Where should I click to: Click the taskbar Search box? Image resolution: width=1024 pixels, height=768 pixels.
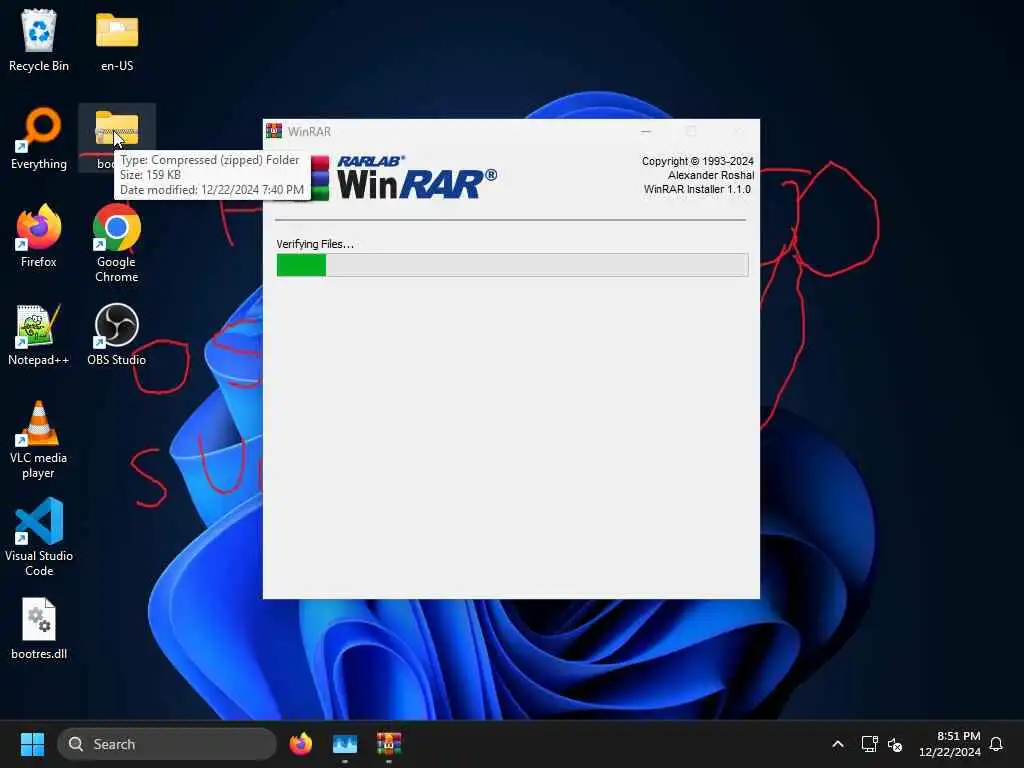[167, 744]
